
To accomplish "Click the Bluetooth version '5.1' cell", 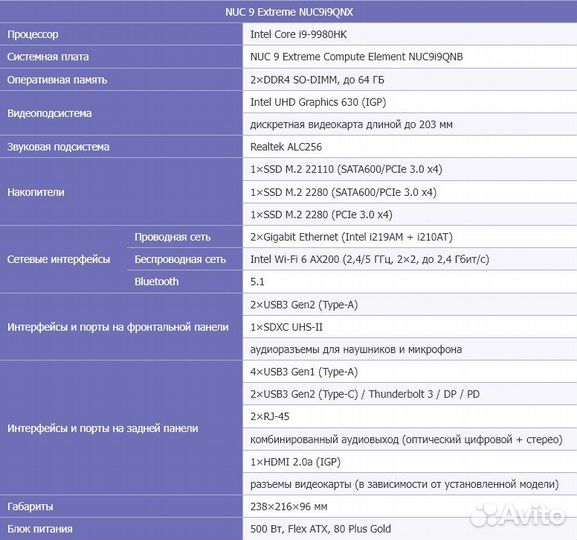I will (x=410, y=282).
